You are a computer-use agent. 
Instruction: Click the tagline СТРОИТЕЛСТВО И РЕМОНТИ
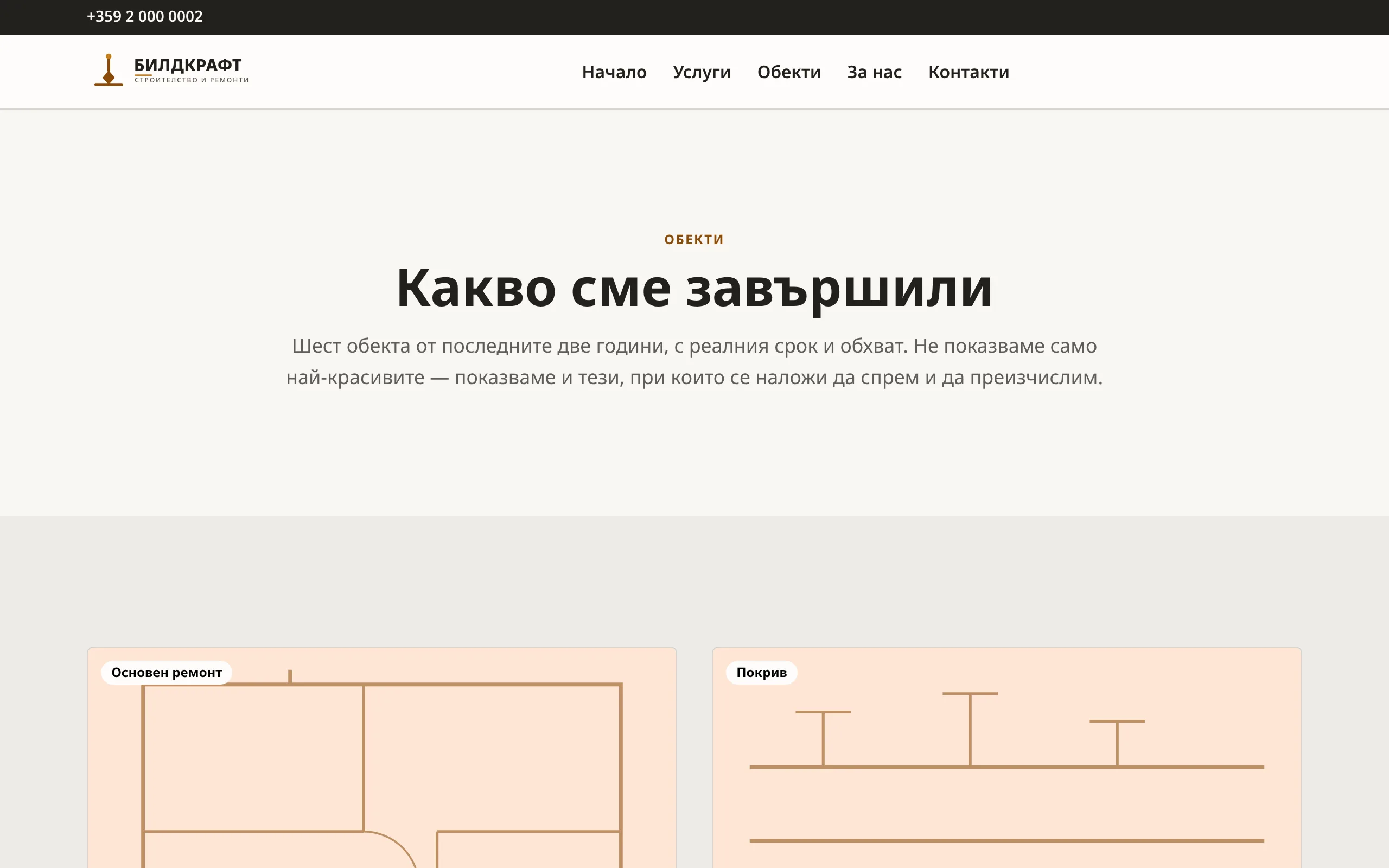point(192,80)
